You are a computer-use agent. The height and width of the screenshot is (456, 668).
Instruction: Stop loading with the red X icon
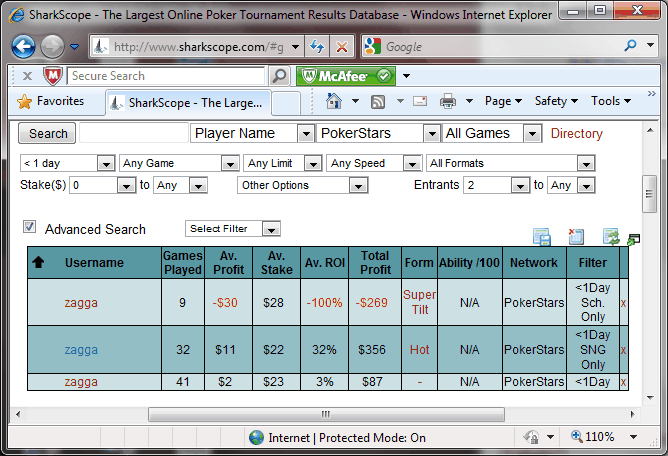[342, 46]
